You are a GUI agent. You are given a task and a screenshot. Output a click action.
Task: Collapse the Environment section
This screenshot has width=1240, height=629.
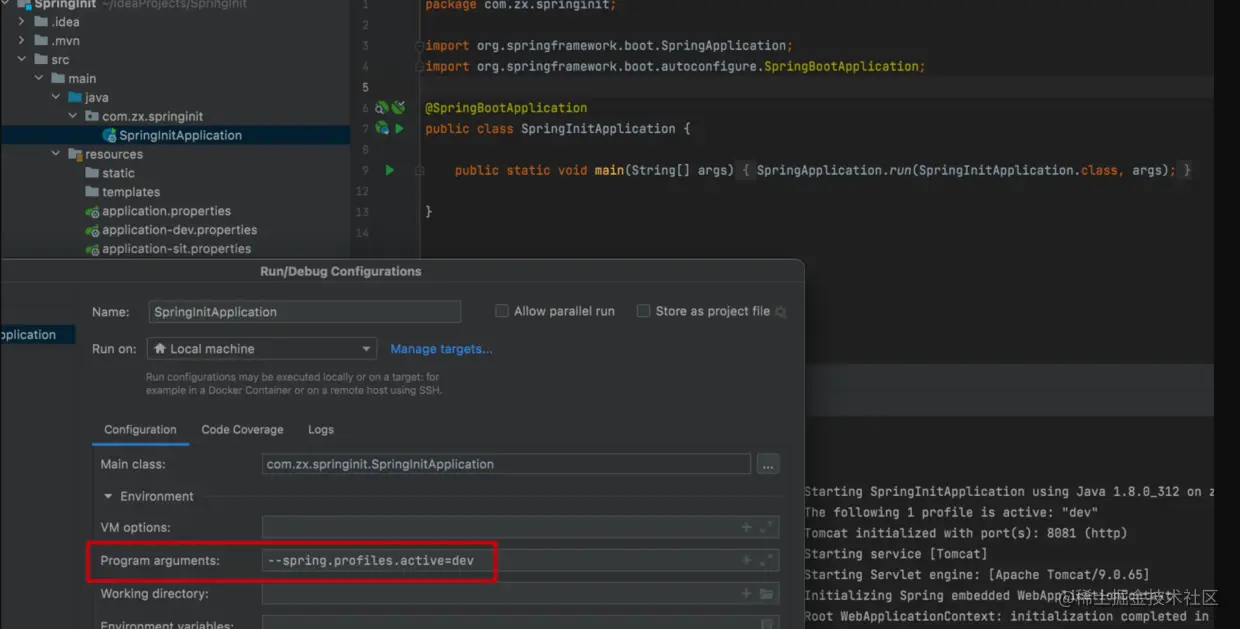click(108, 496)
